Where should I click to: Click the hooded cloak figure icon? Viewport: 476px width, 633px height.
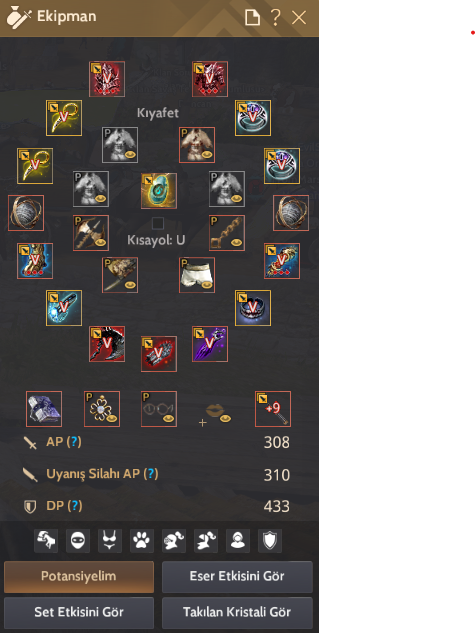[x=238, y=540]
